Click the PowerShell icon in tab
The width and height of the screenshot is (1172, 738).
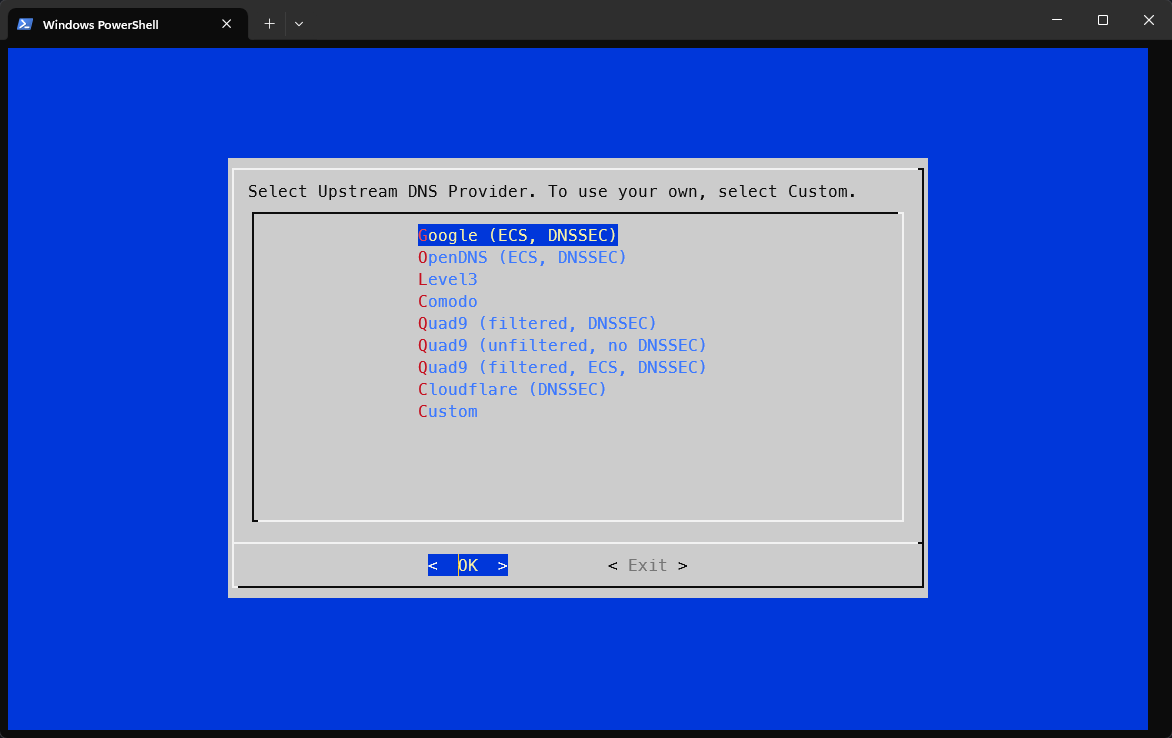click(25, 24)
